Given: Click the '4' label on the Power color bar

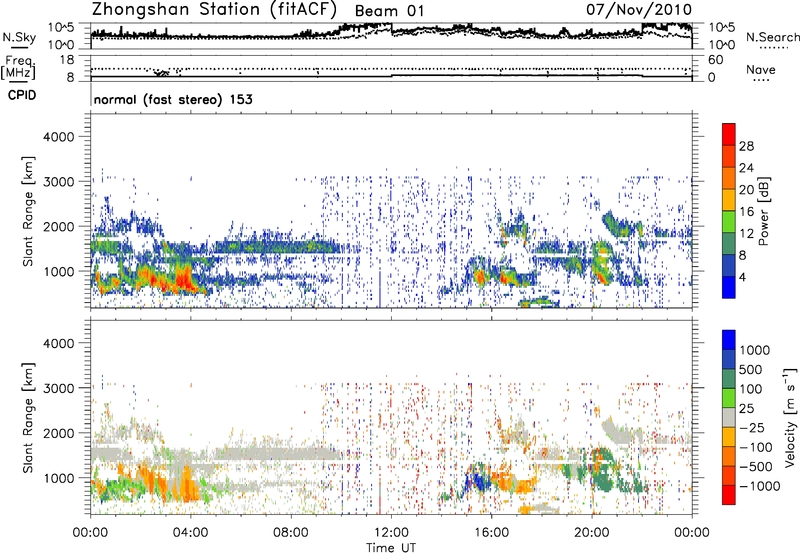Looking at the screenshot, I should tap(743, 278).
